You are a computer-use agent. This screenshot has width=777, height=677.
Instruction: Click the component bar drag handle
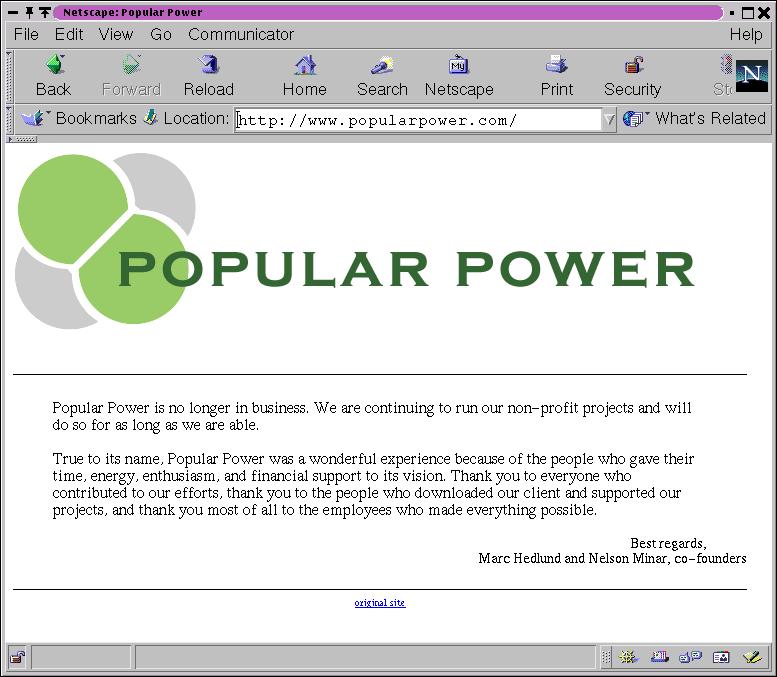(606, 658)
